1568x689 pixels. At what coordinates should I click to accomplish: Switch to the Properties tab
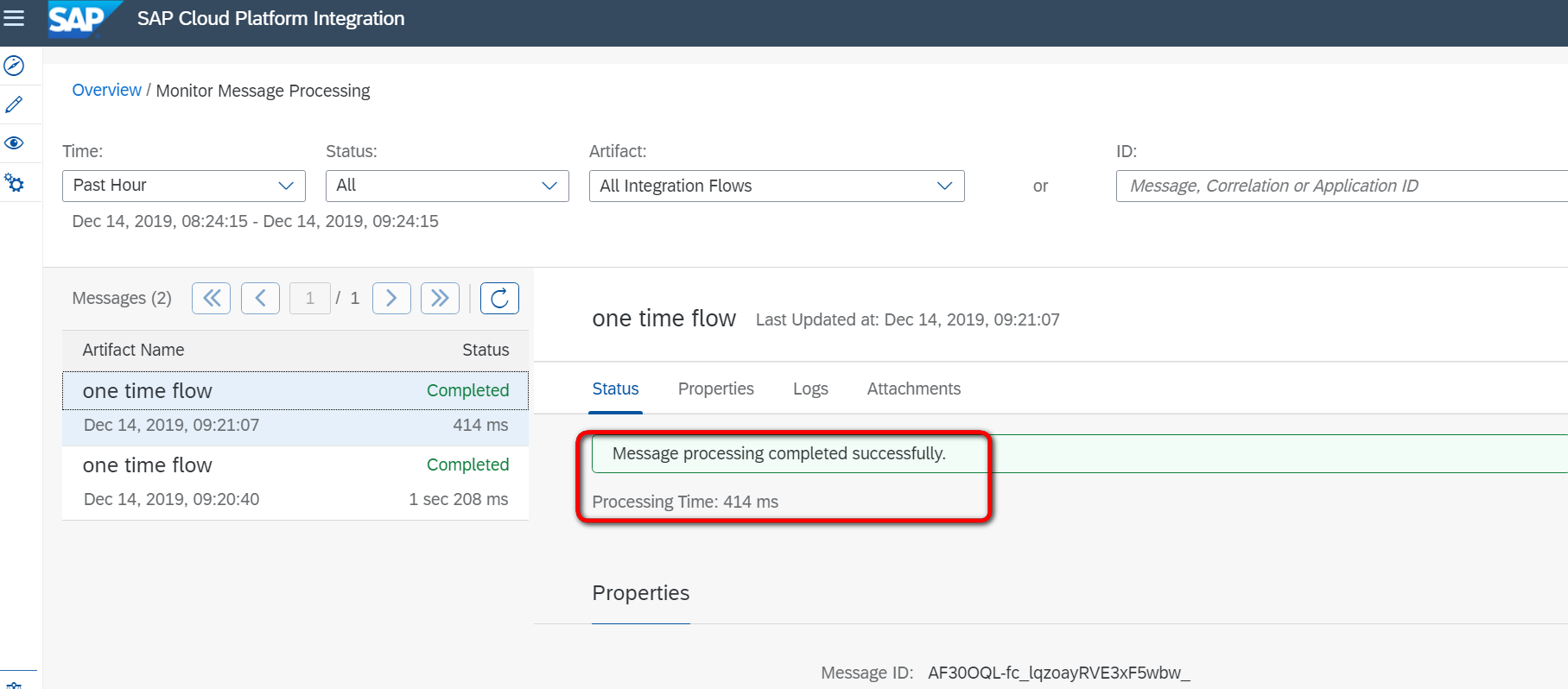click(x=715, y=389)
